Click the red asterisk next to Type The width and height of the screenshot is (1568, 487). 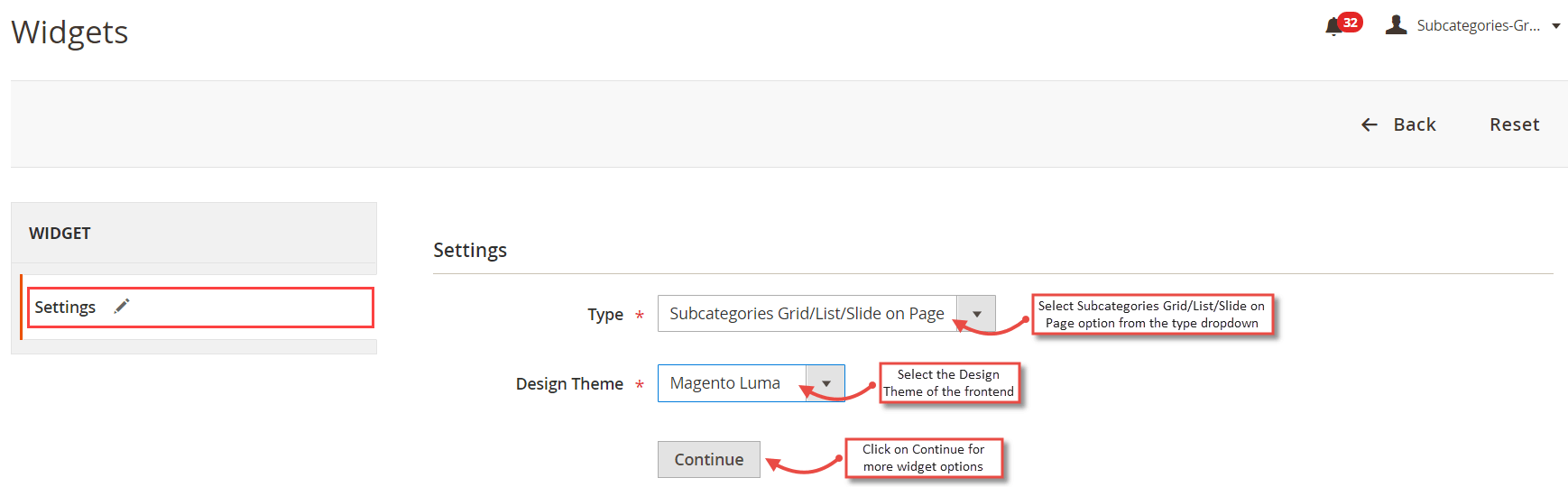(639, 315)
